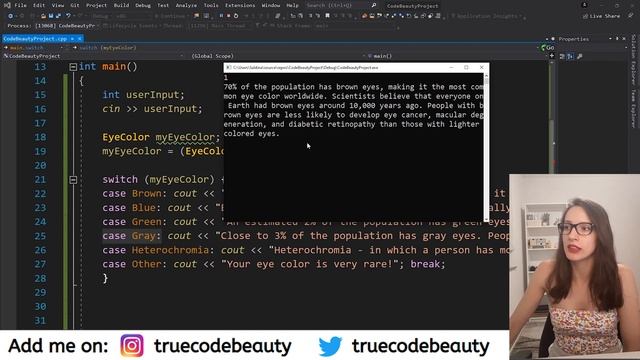Click the account profile icon
Screen dimensions: 640x360
[584, 5]
